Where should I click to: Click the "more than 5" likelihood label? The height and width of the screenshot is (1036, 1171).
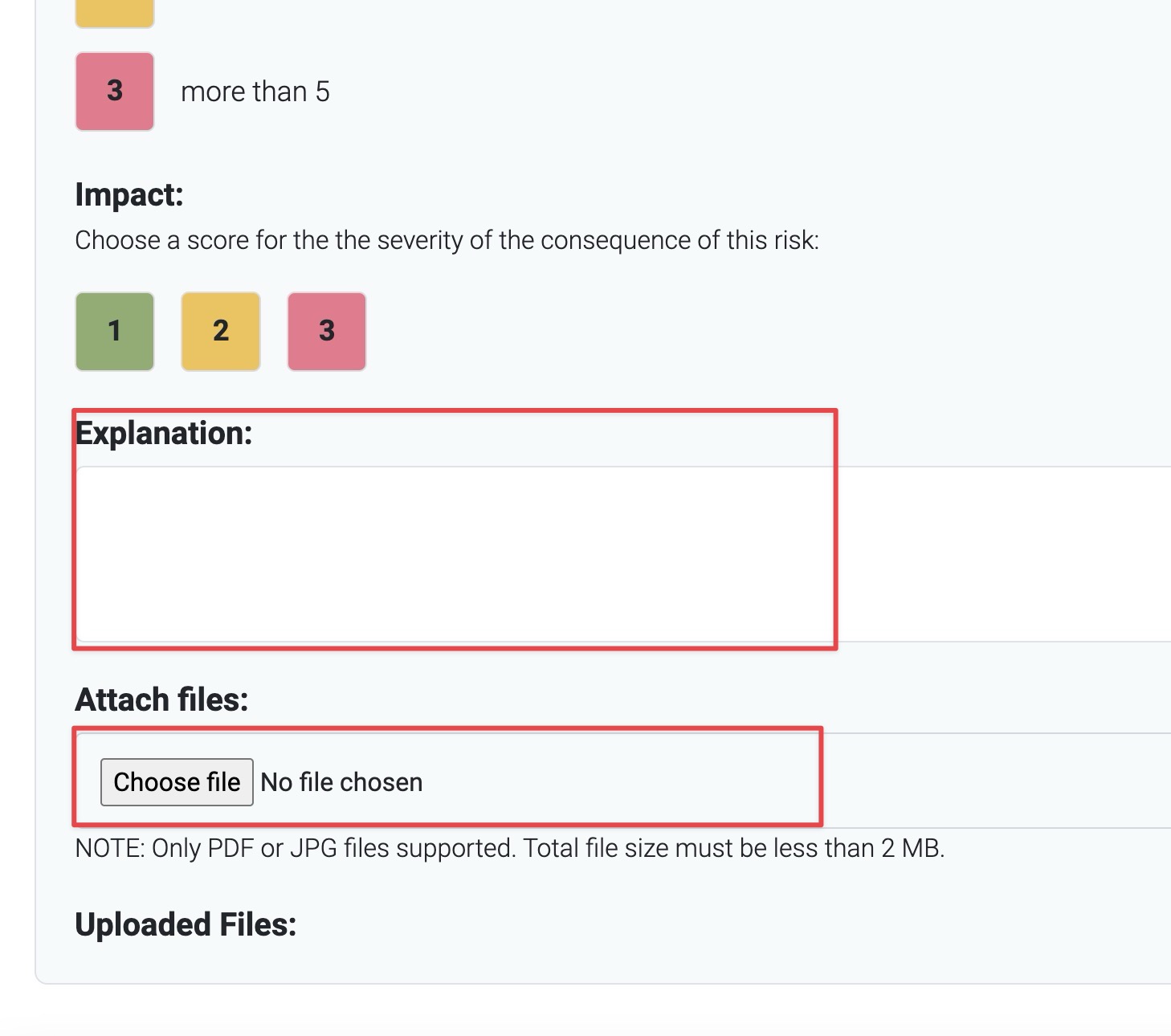point(255,92)
